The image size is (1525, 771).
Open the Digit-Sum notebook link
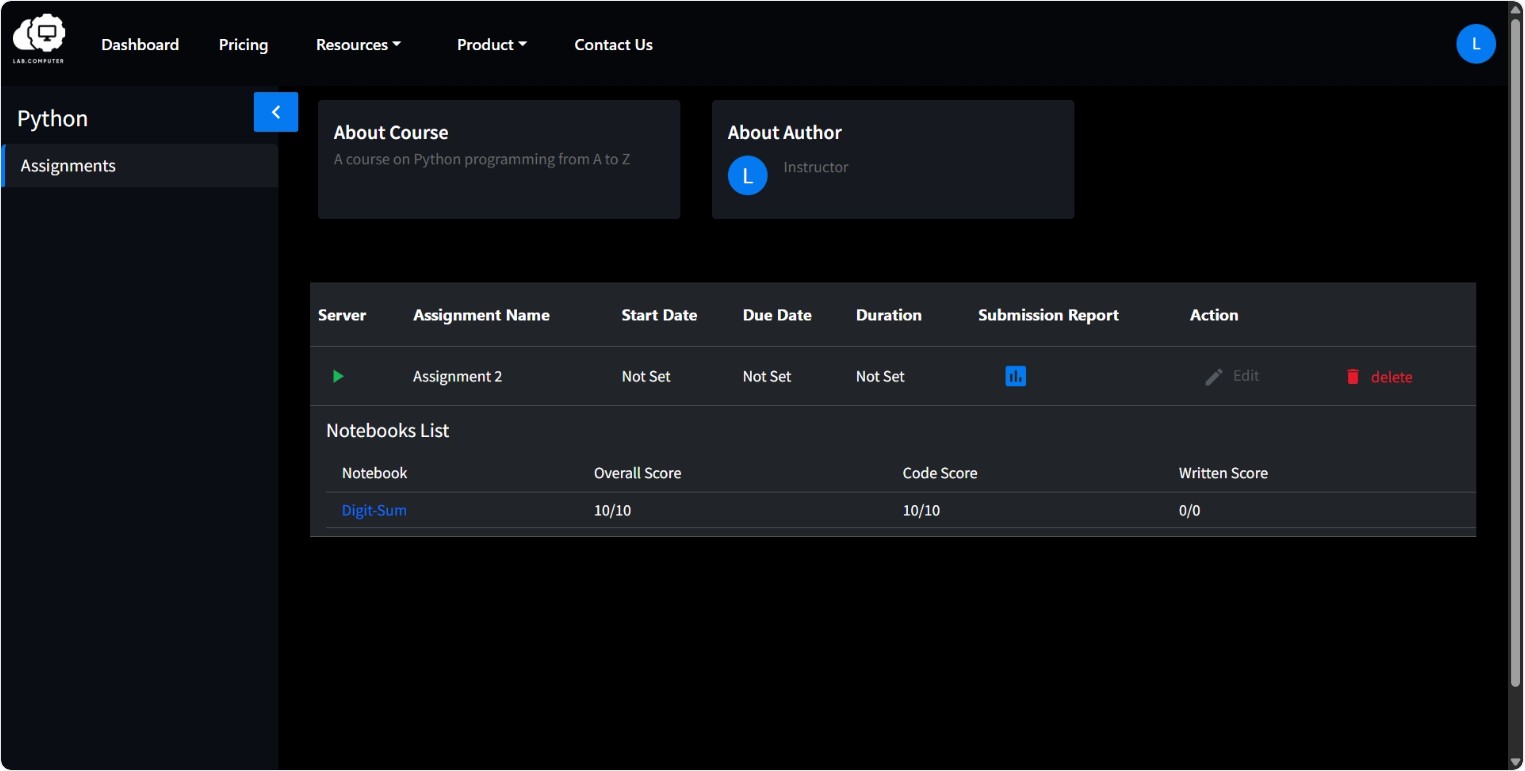[x=374, y=510]
